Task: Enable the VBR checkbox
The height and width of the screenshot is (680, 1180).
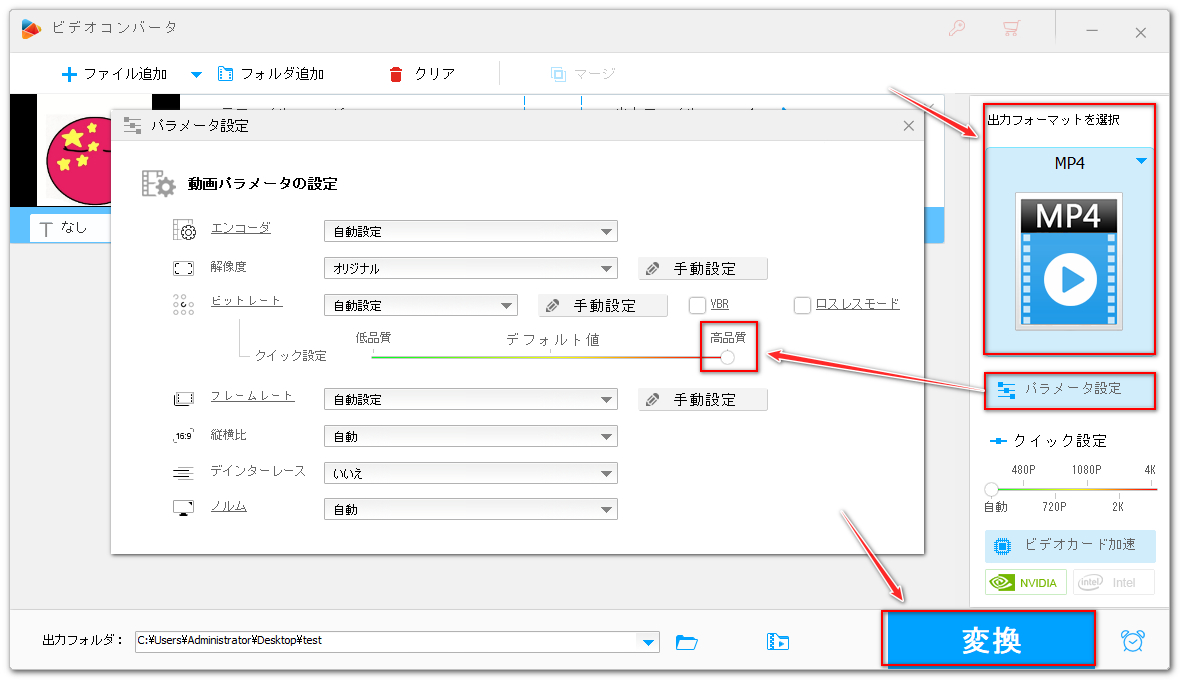Action: (x=698, y=305)
